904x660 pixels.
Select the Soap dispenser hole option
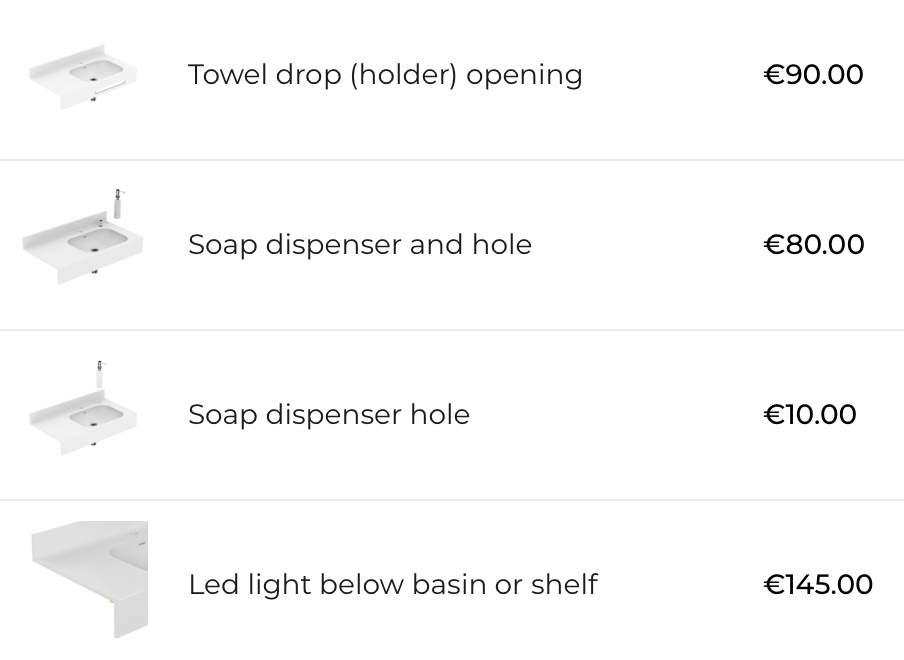click(x=329, y=414)
